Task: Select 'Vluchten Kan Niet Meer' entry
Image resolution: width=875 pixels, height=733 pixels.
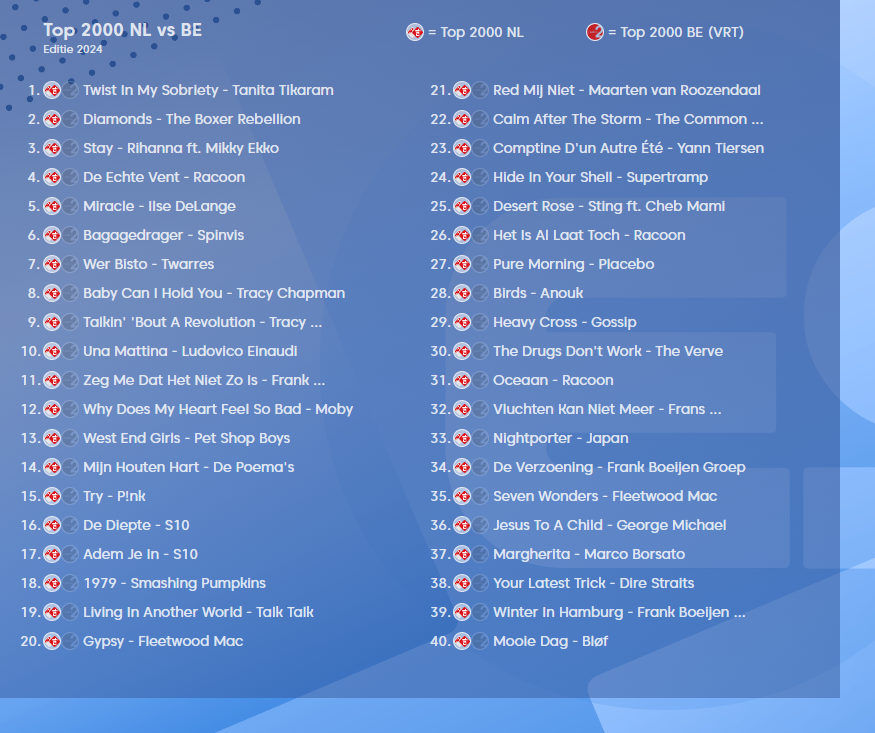Action: pos(607,409)
